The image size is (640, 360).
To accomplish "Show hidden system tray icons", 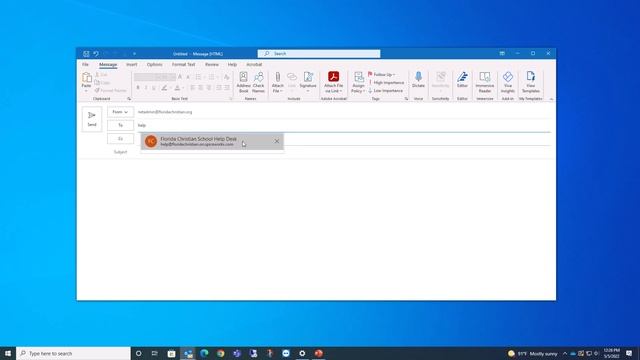I will [x=565, y=353].
